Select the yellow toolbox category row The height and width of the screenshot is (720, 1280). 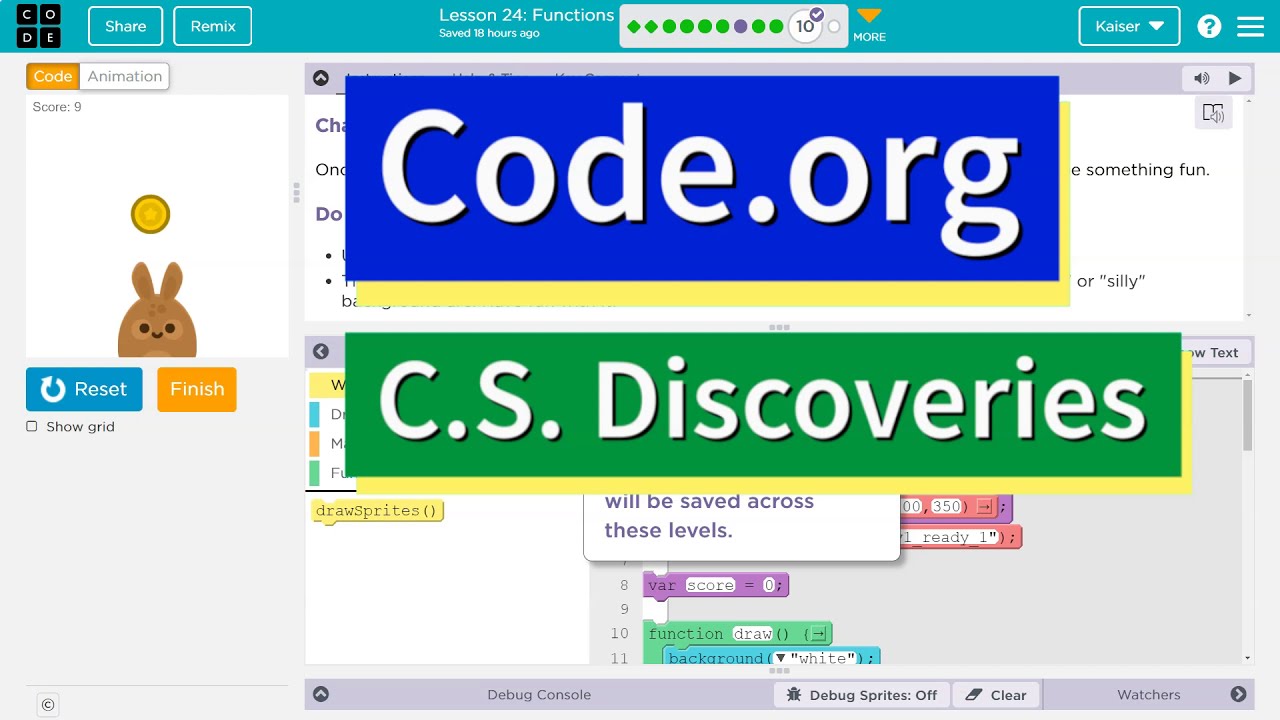[326, 385]
